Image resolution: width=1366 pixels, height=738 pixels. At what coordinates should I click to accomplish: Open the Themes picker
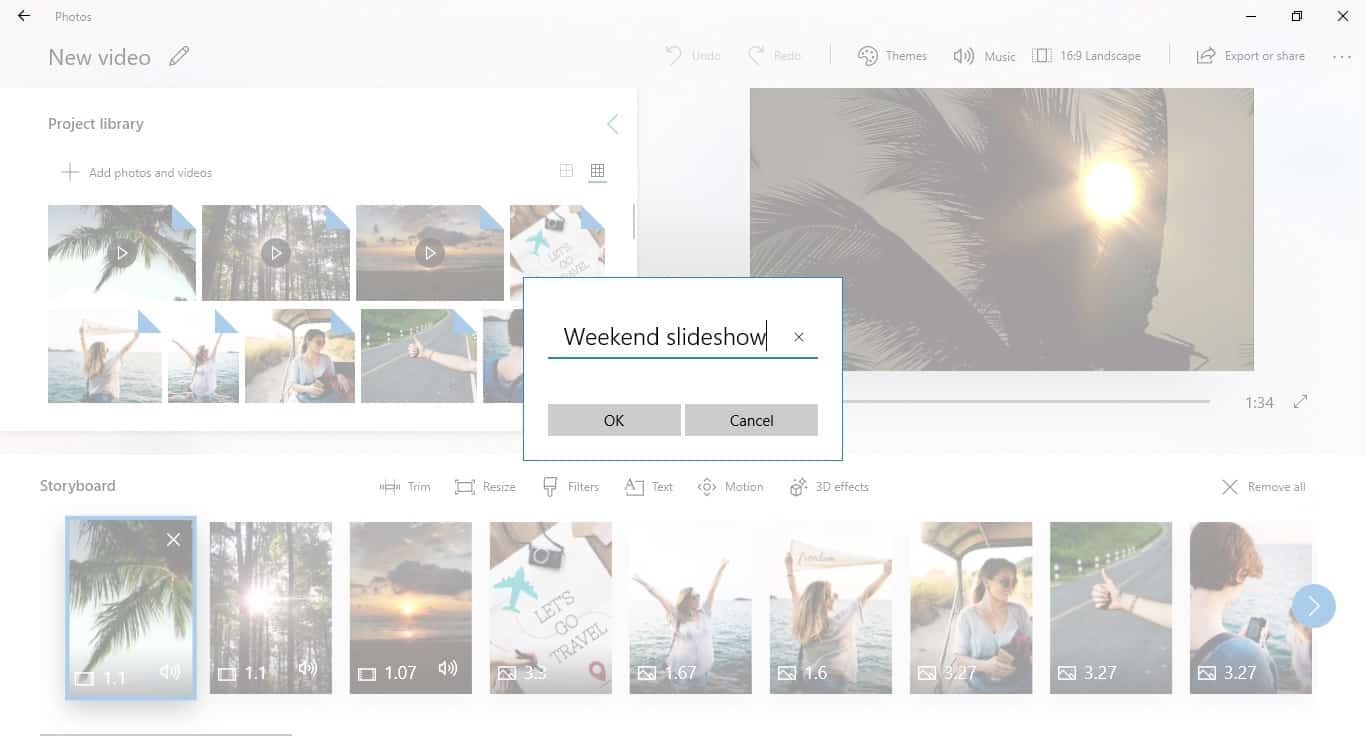(892, 55)
